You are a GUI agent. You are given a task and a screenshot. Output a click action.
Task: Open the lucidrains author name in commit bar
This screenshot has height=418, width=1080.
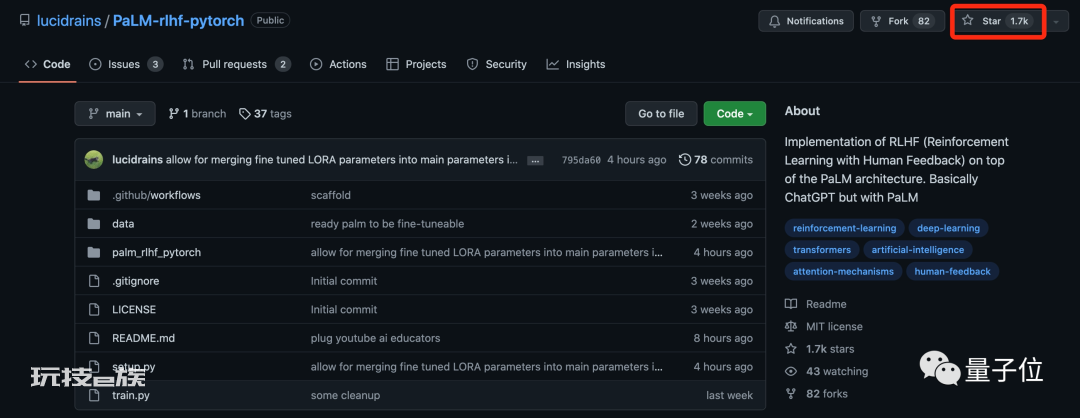point(138,160)
